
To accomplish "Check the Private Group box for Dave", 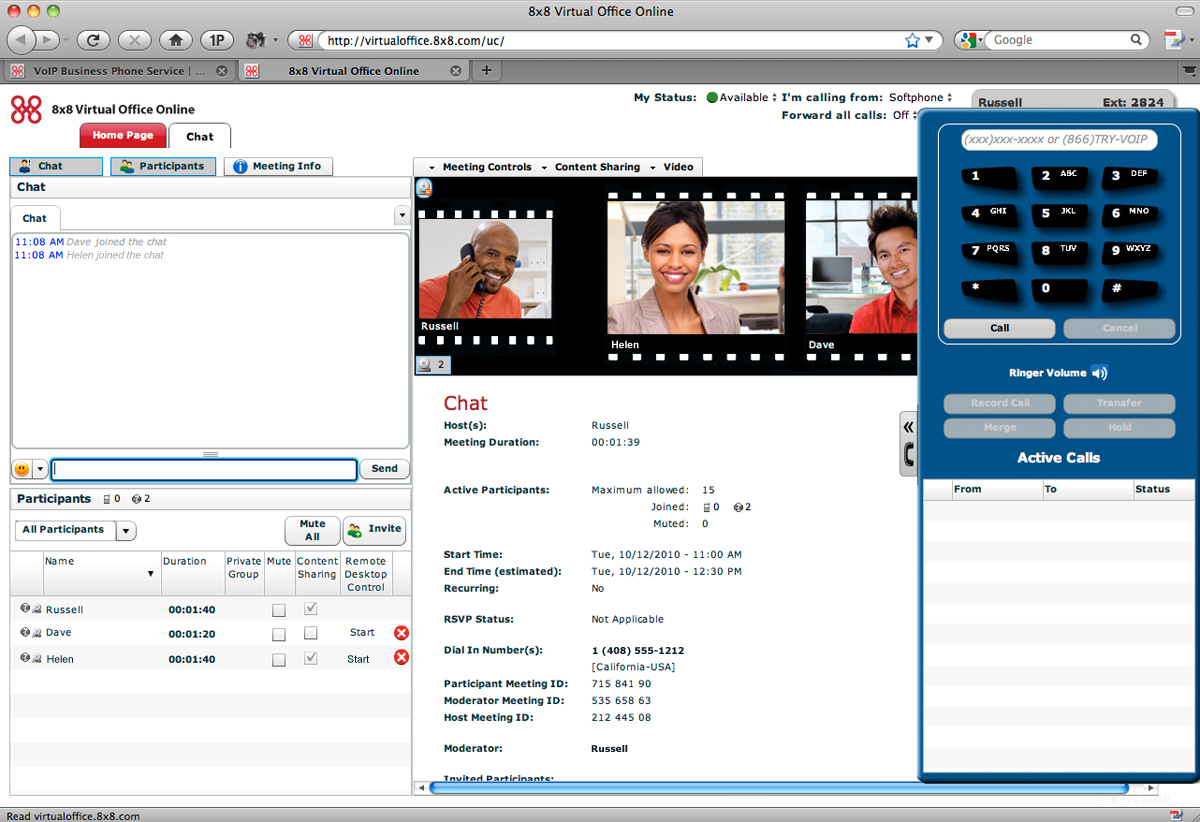I will 278,632.
